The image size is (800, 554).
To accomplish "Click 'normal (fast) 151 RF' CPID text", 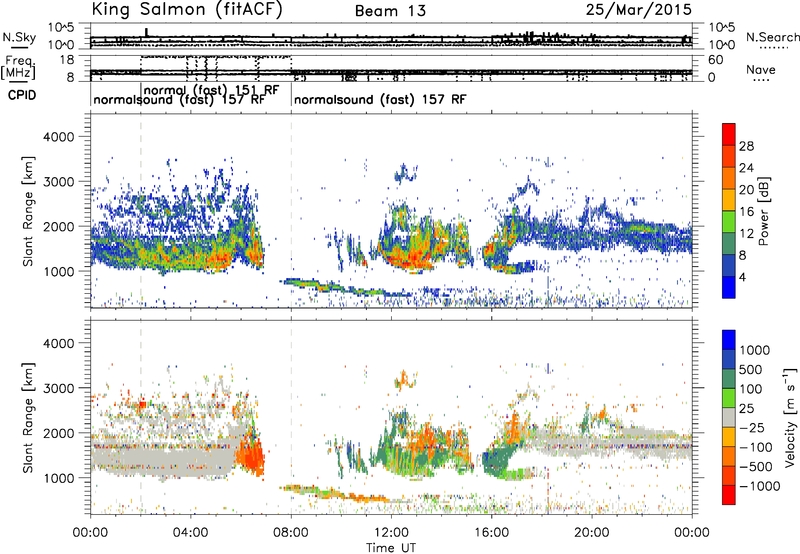I will click(x=211, y=90).
